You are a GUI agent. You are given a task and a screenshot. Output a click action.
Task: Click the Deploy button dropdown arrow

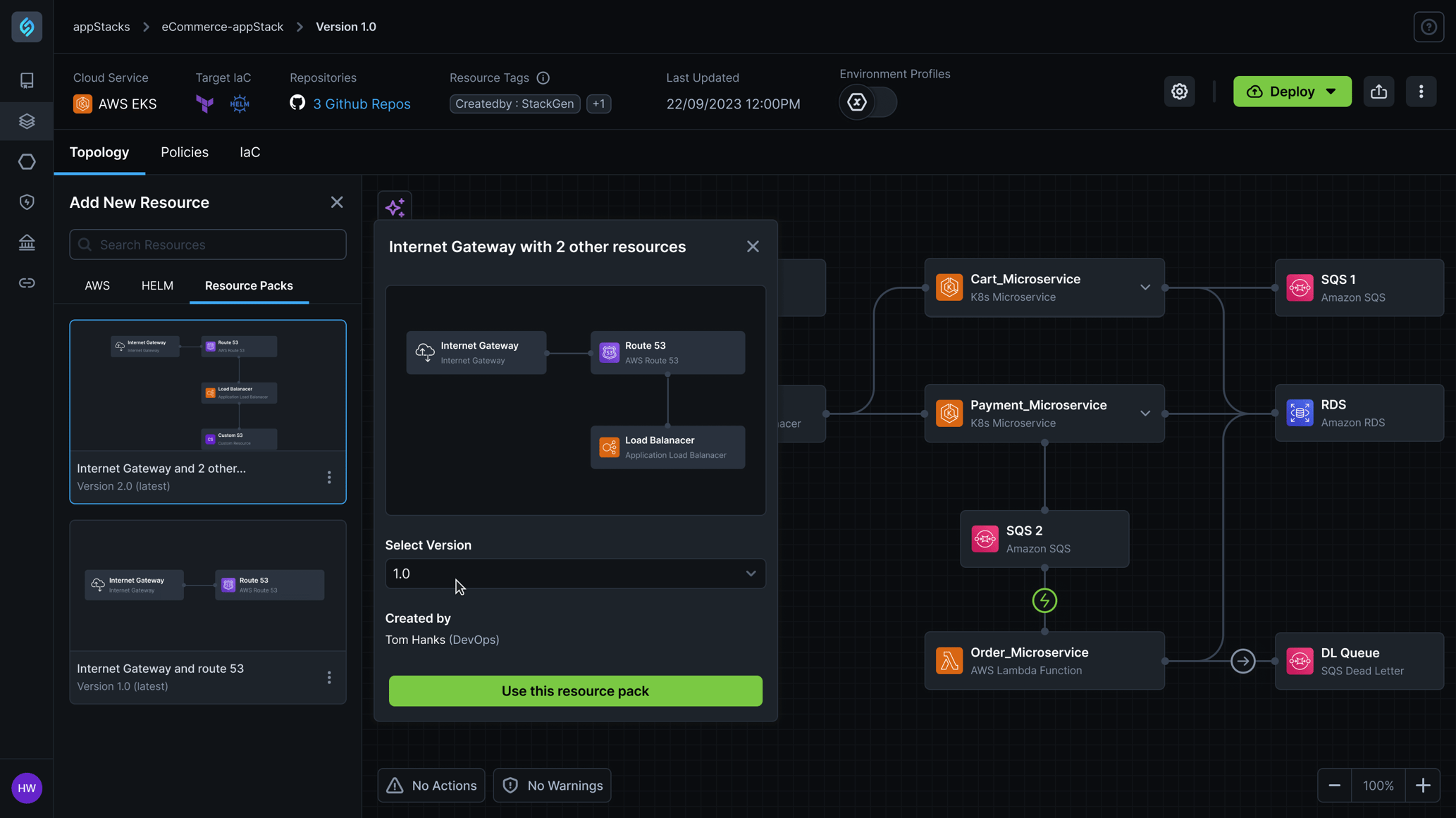[1335, 91]
